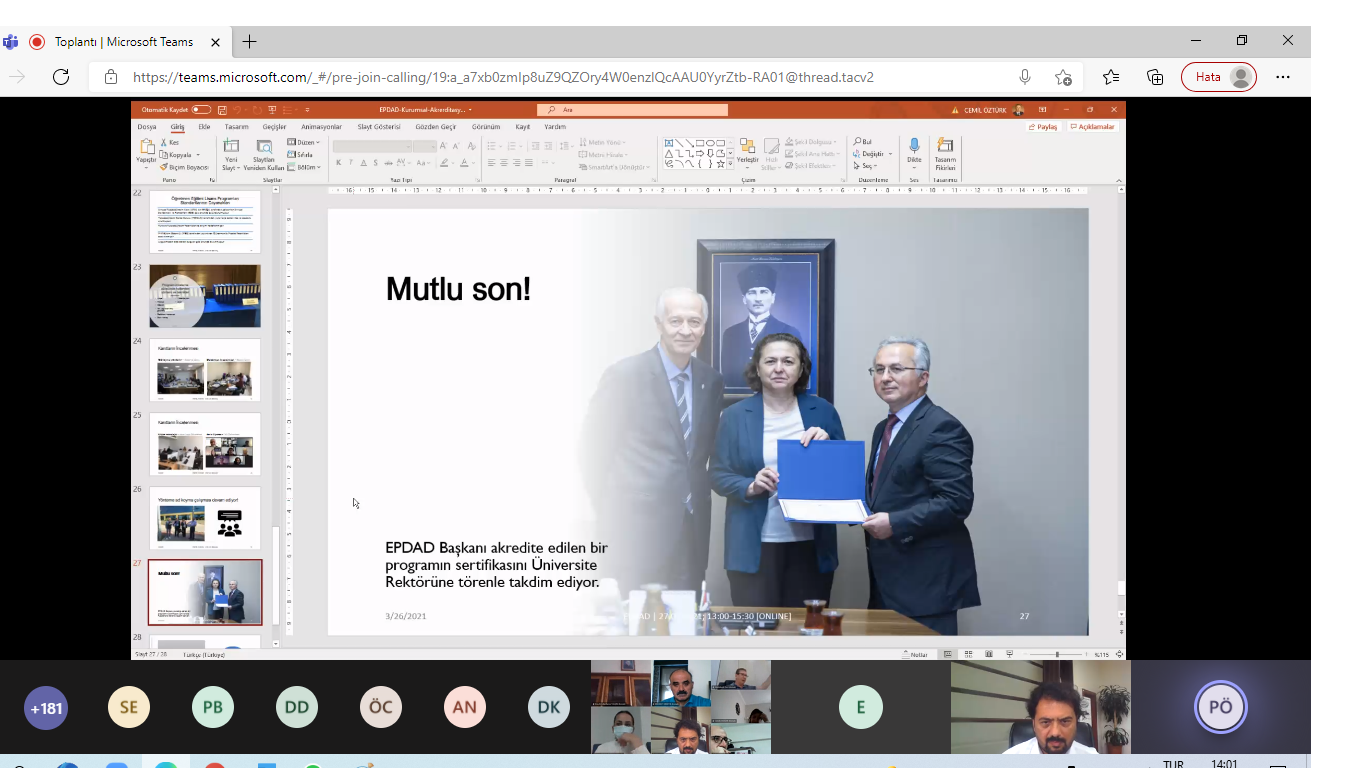Screen dimensions: 1366x768
Task: Click the Paylaş button
Action: (x=1042, y=127)
